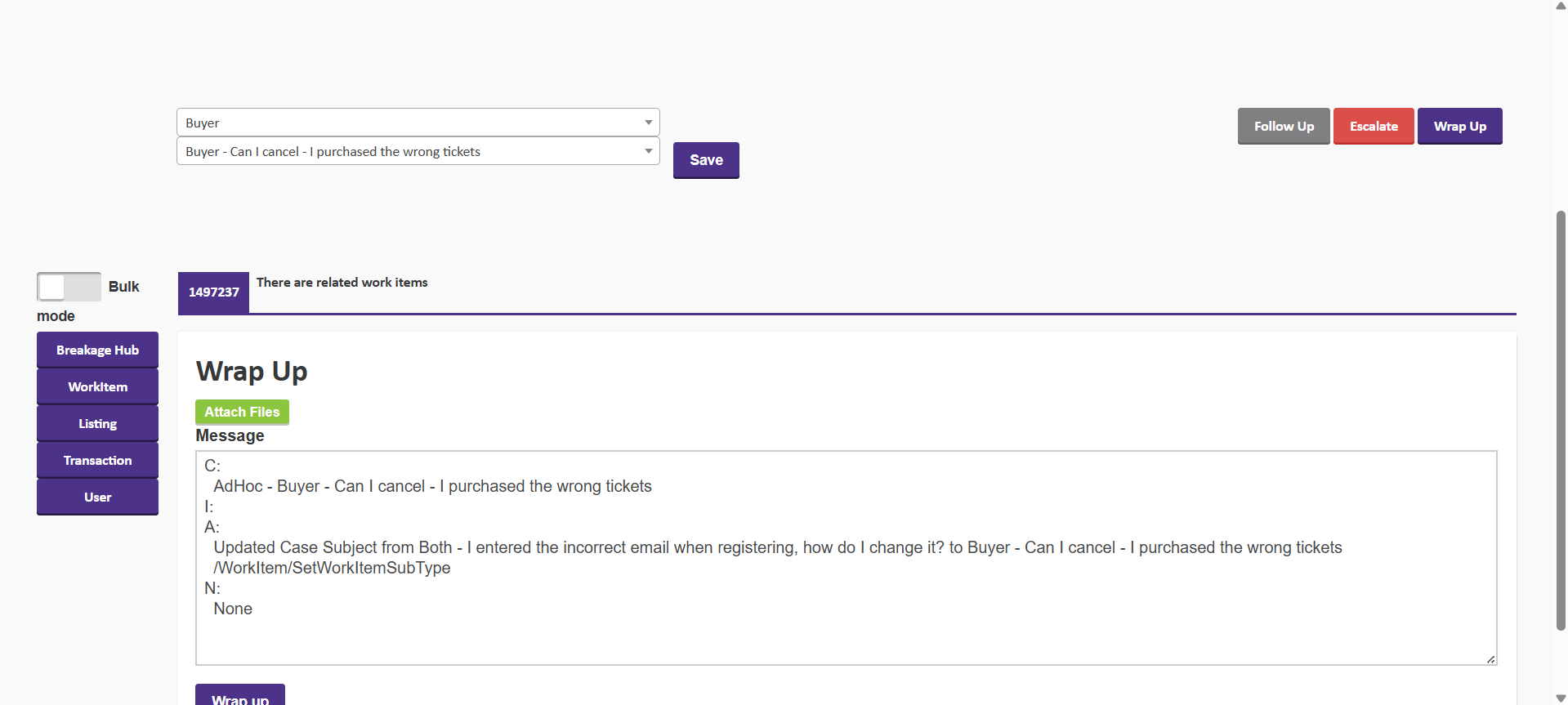Screen dimensions: 1568x705
Task: Go to the WorkItem section
Action: pos(97,387)
